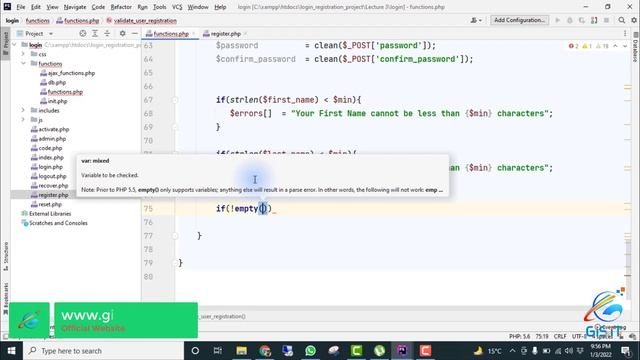This screenshot has width=640, height=360.
Task: Click the taskbar search box
Action: (103, 351)
